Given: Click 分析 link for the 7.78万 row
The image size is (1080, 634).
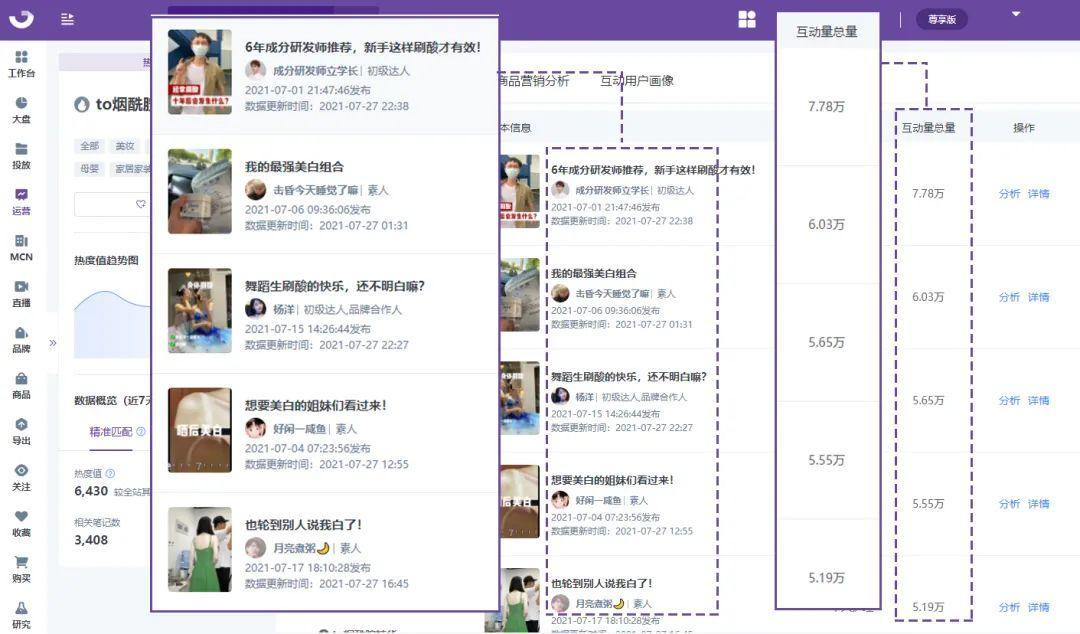Looking at the screenshot, I should [x=1009, y=194].
